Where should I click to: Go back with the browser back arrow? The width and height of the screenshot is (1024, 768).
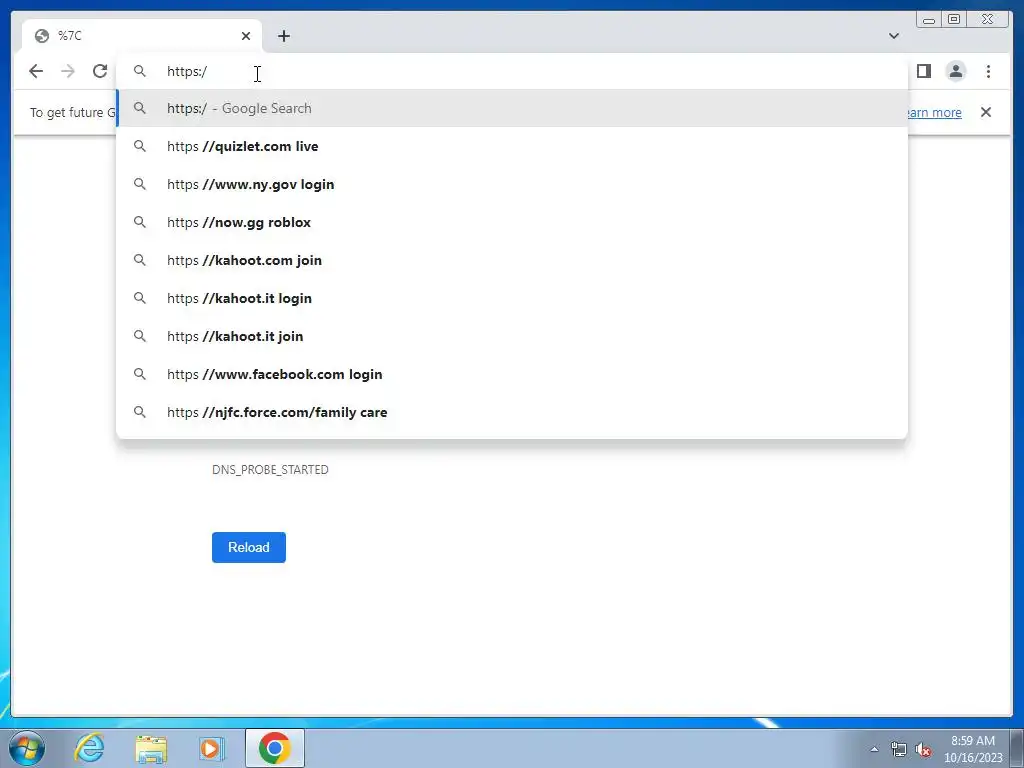[x=36, y=71]
